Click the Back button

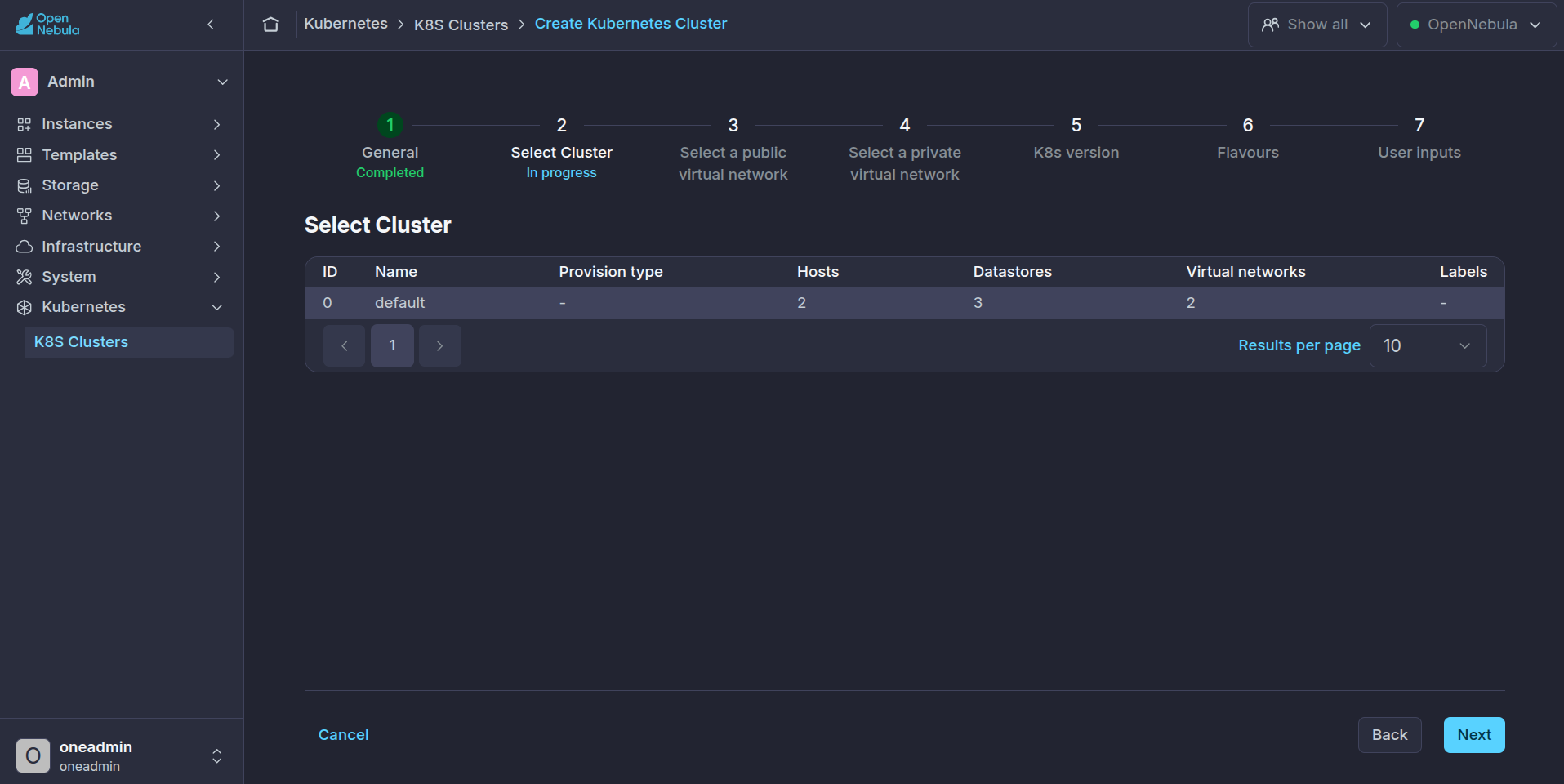1389,735
